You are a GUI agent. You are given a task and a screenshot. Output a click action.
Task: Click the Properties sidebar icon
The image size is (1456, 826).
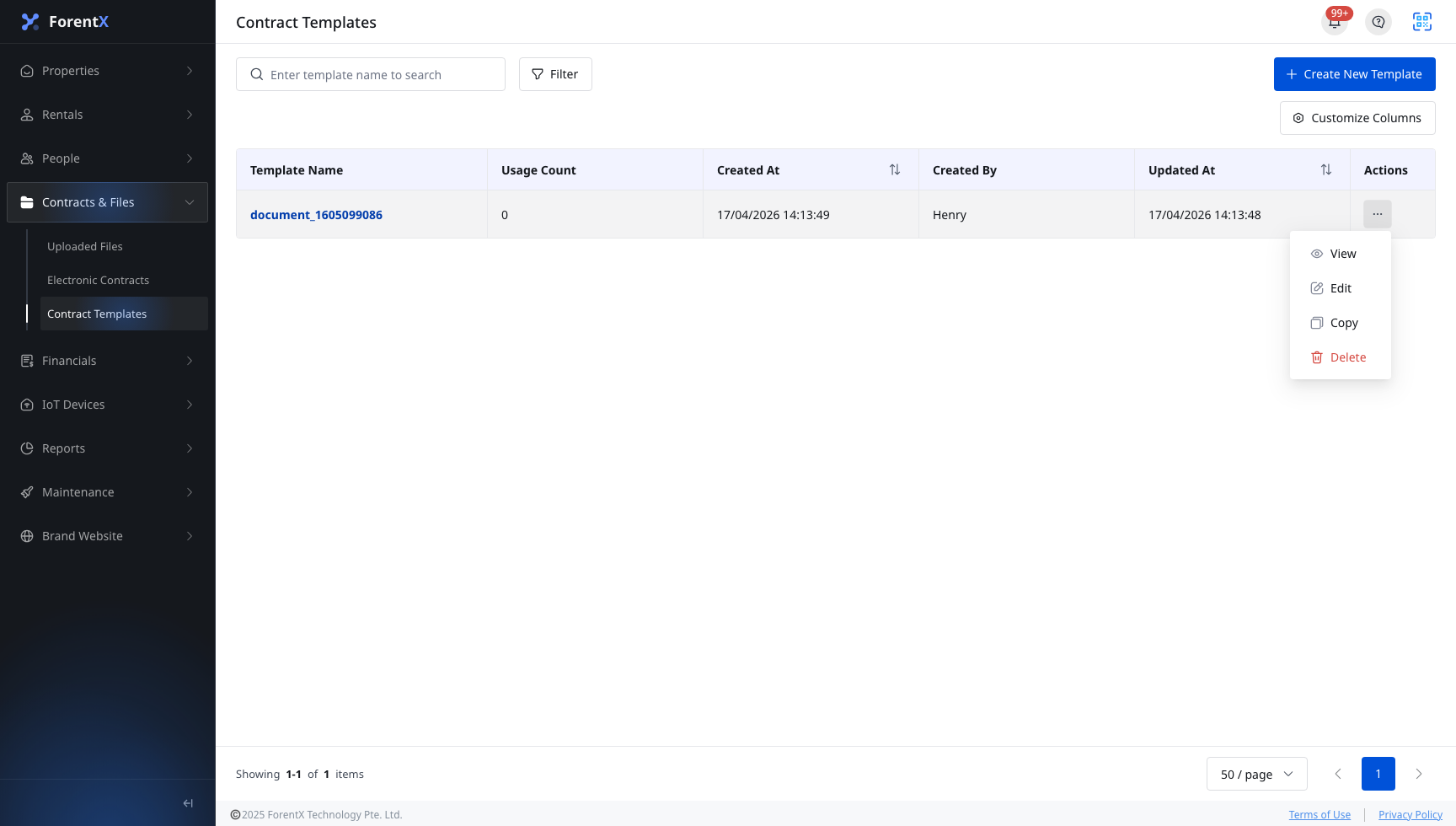27,71
